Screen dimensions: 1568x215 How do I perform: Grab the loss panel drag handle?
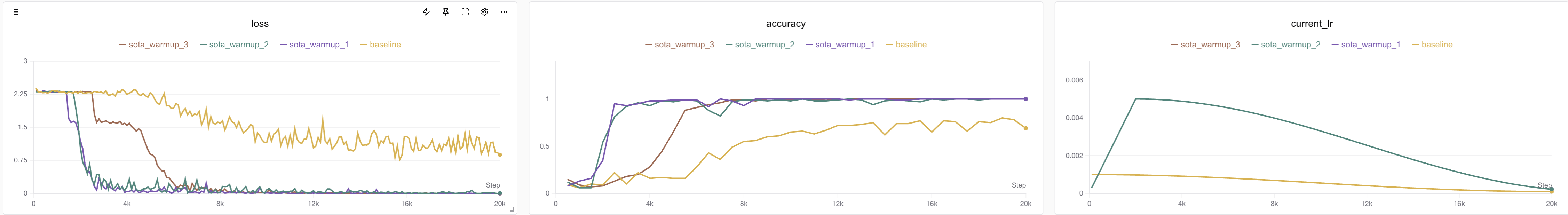(x=16, y=11)
